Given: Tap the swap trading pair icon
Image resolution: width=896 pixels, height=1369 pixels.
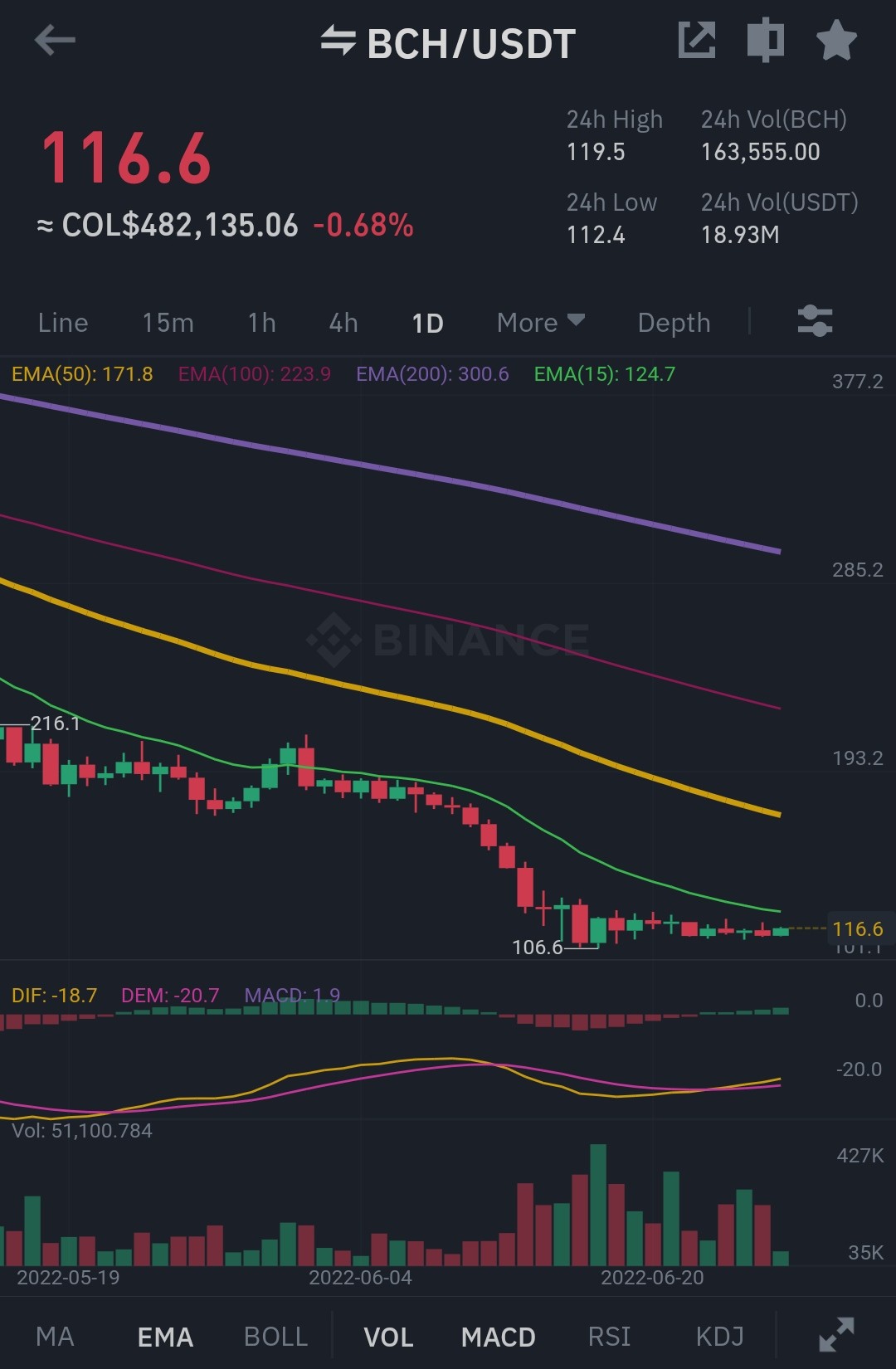Looking at the screenshot, I should (338, 41).
